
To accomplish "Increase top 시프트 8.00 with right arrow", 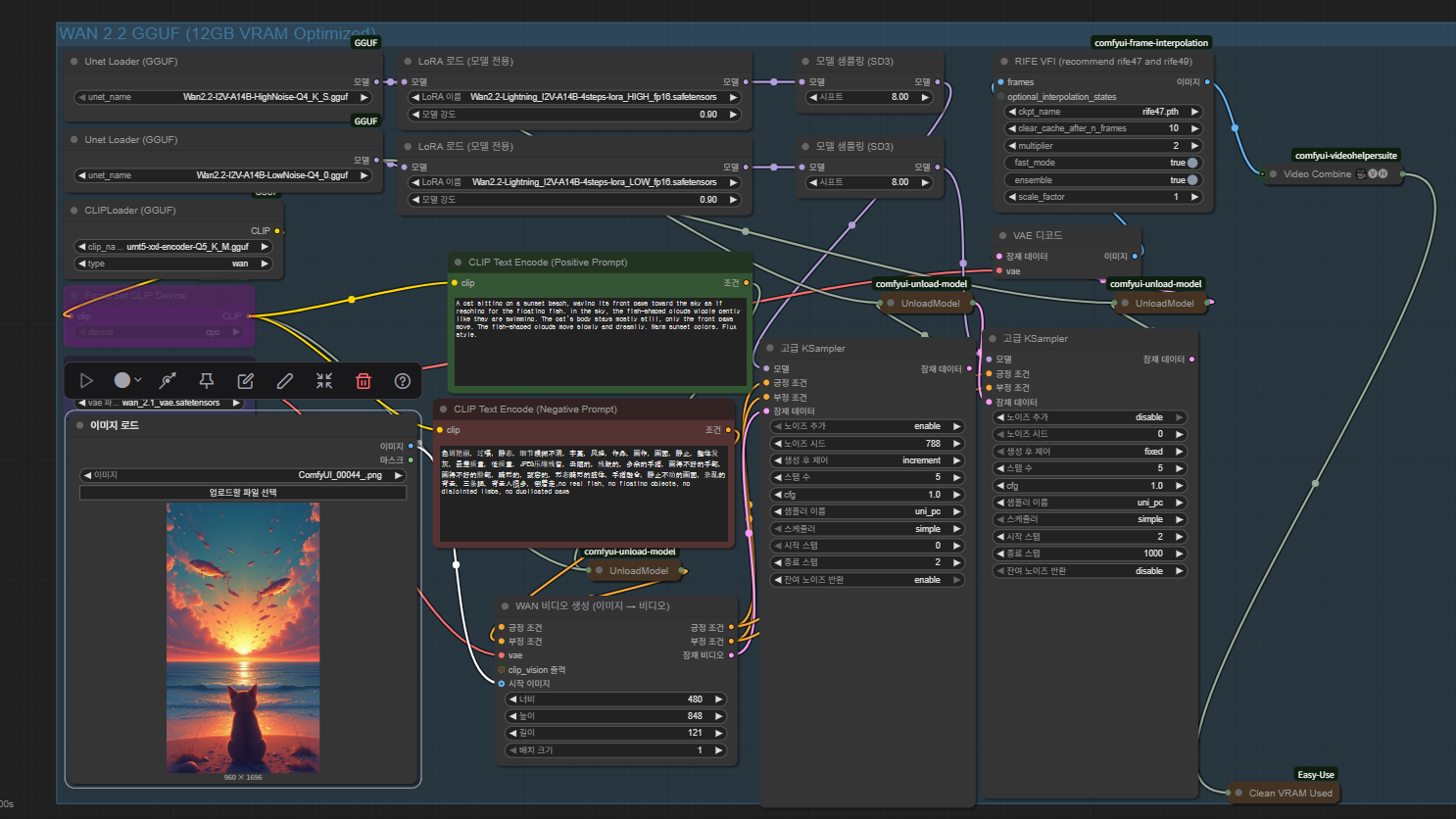I will pos(925,97).
